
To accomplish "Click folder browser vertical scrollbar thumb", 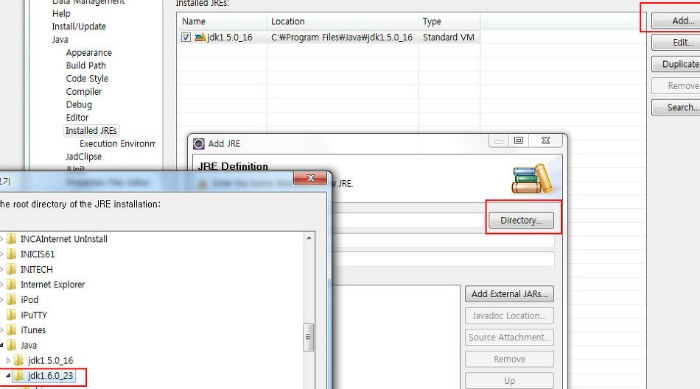I will [308, 337].
